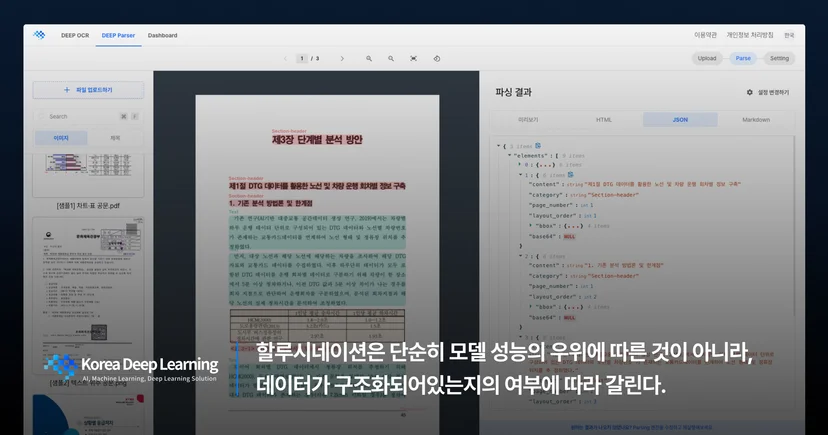Switch to the Markdown result tab

point(756,120)
